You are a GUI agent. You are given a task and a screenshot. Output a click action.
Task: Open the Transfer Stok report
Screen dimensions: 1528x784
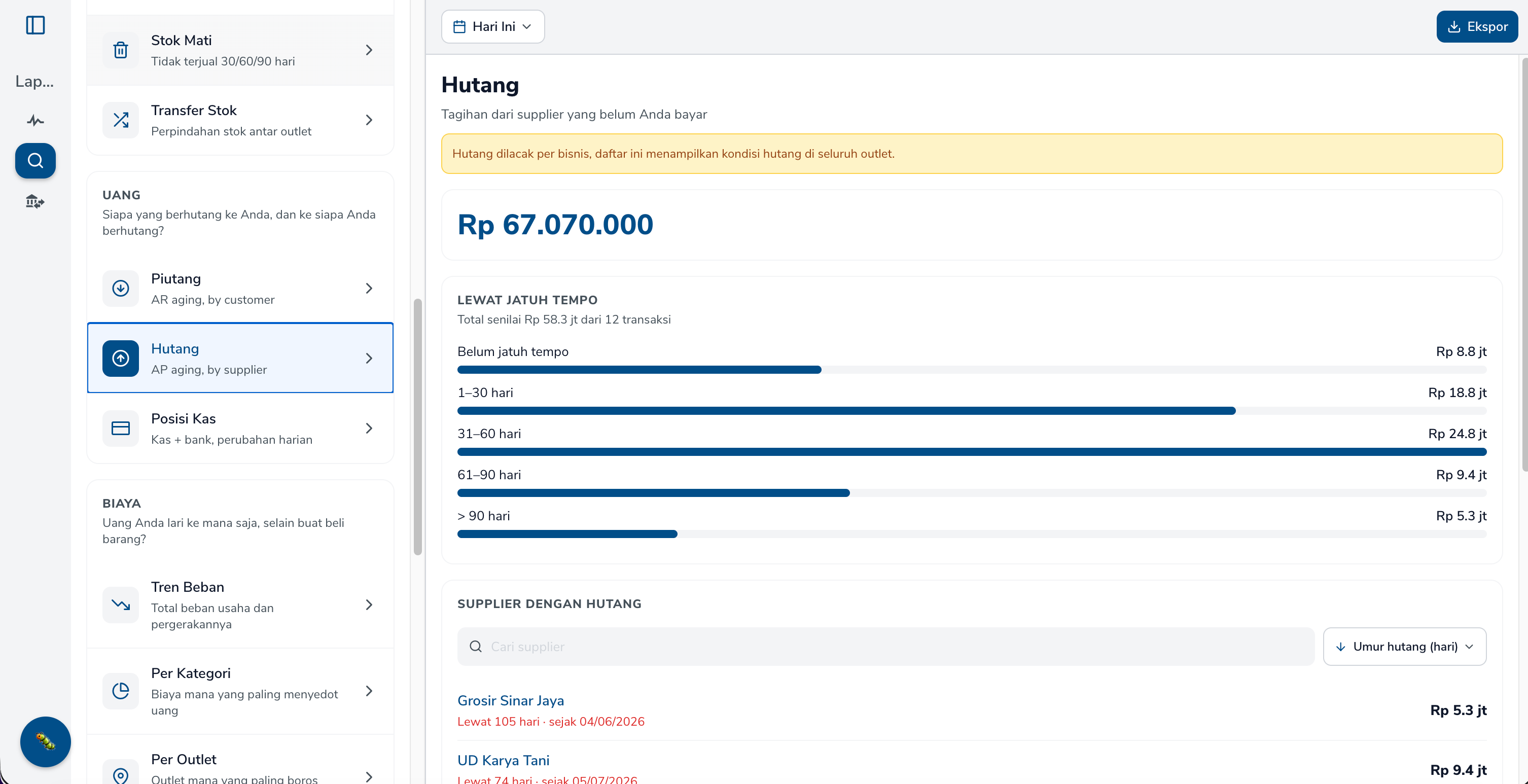click(x=240, y=120)
